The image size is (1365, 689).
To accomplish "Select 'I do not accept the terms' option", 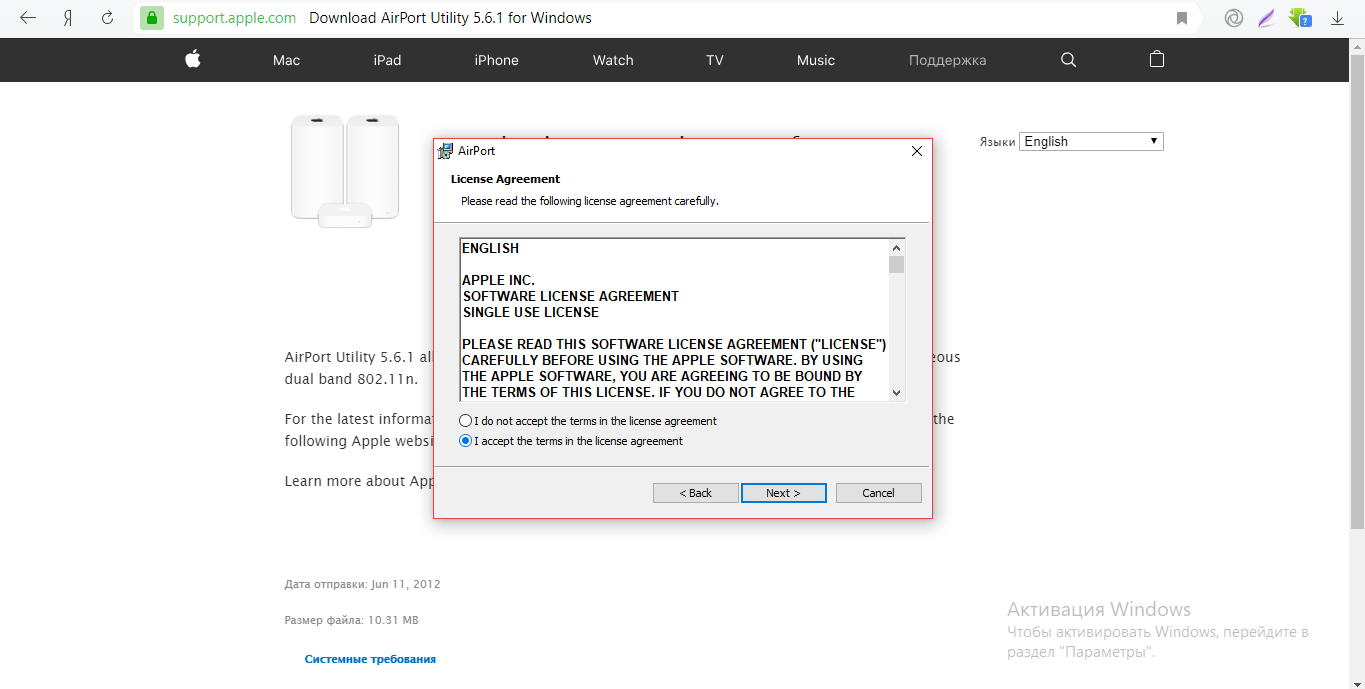I will [466, 421].
